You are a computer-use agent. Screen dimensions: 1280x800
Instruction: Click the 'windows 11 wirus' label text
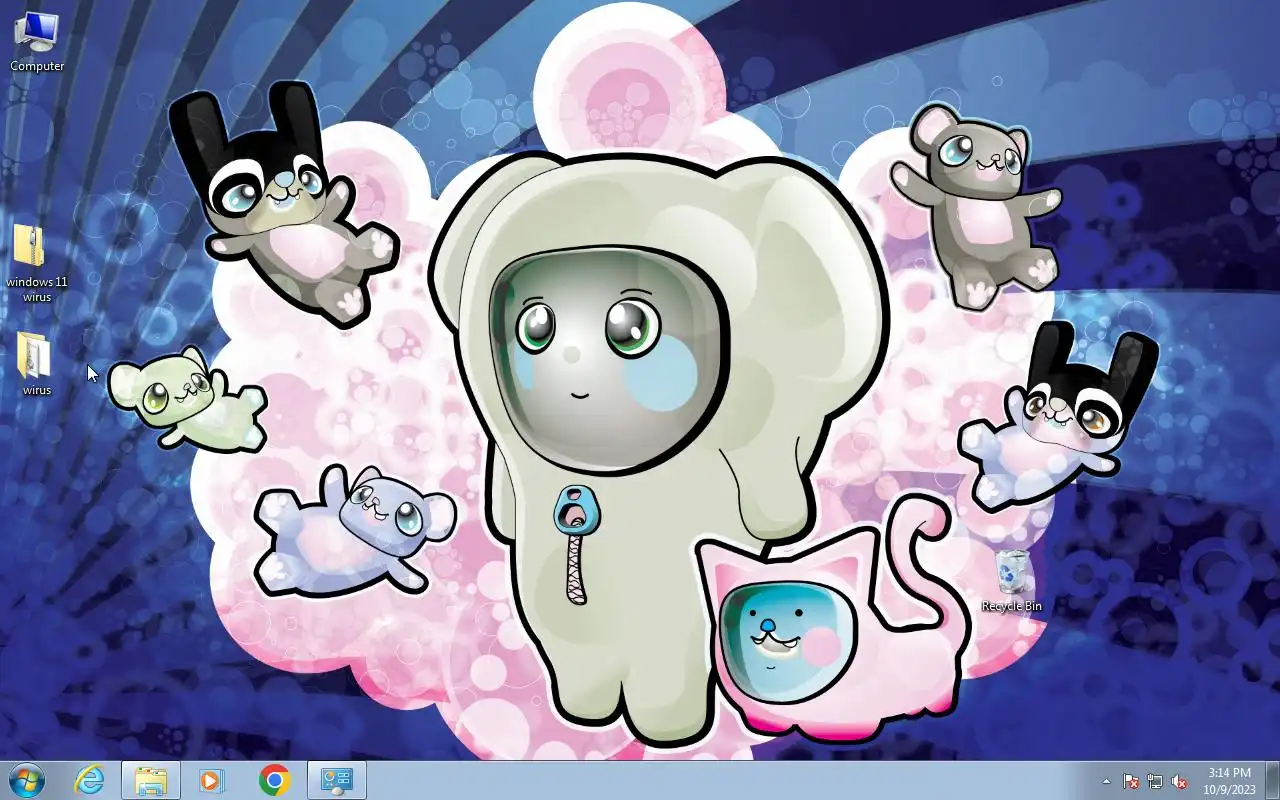click(x=37, y=289)
